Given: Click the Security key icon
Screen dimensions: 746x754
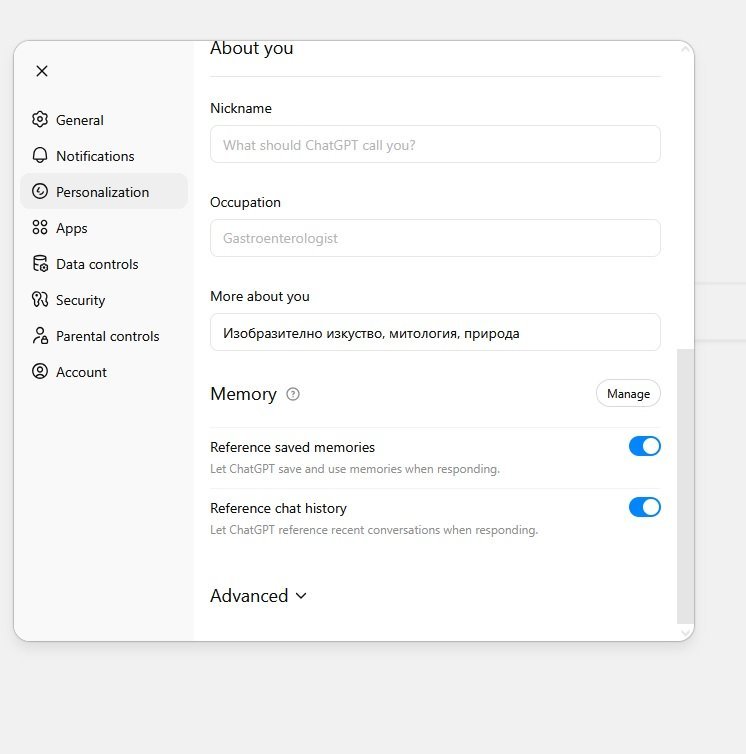Looking at the screenshot, I should [40, 300].
